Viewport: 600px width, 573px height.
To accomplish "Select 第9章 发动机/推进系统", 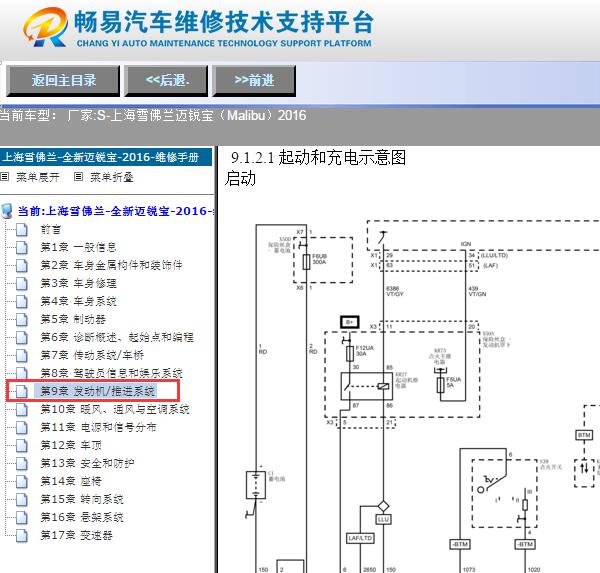I will (98, 391).
